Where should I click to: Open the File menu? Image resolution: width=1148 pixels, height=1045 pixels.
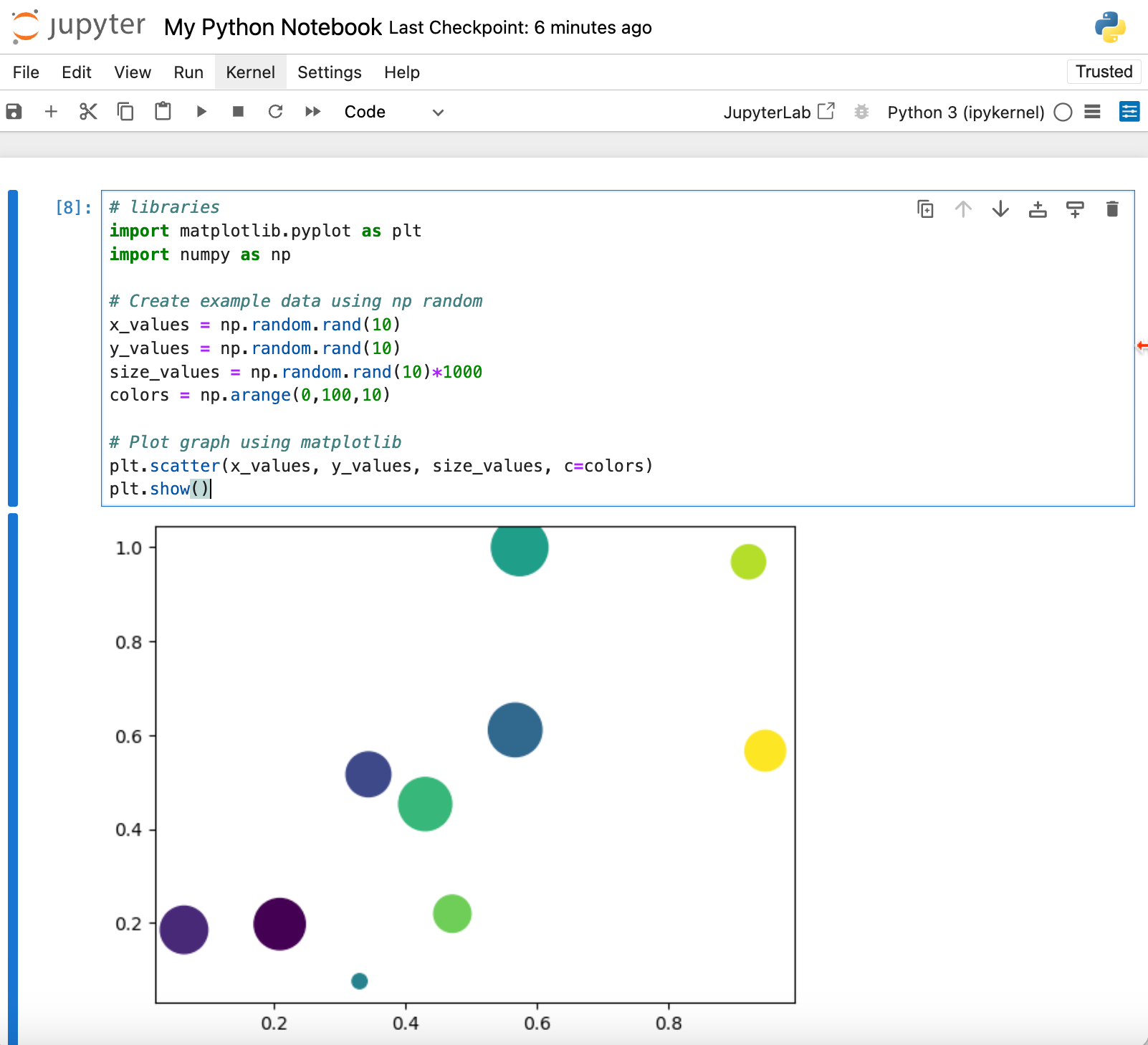[26, 72]
